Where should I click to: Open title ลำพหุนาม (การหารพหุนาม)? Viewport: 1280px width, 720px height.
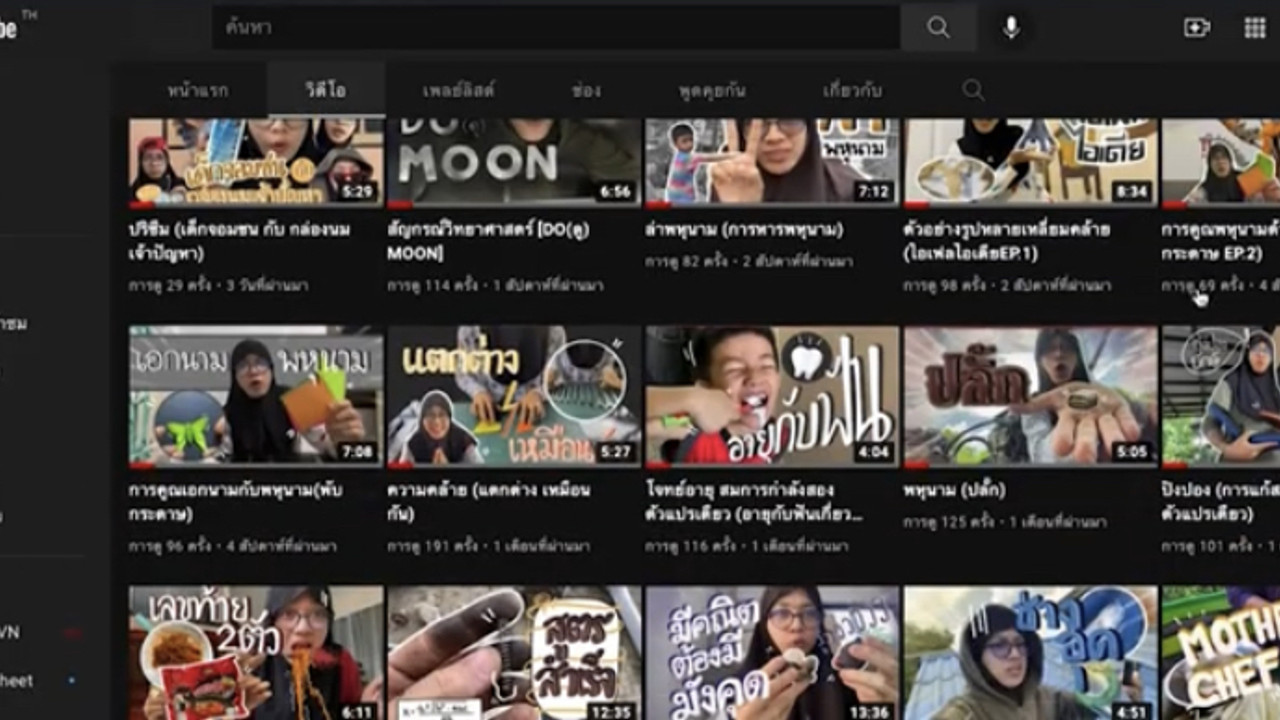tap(744, 230)
